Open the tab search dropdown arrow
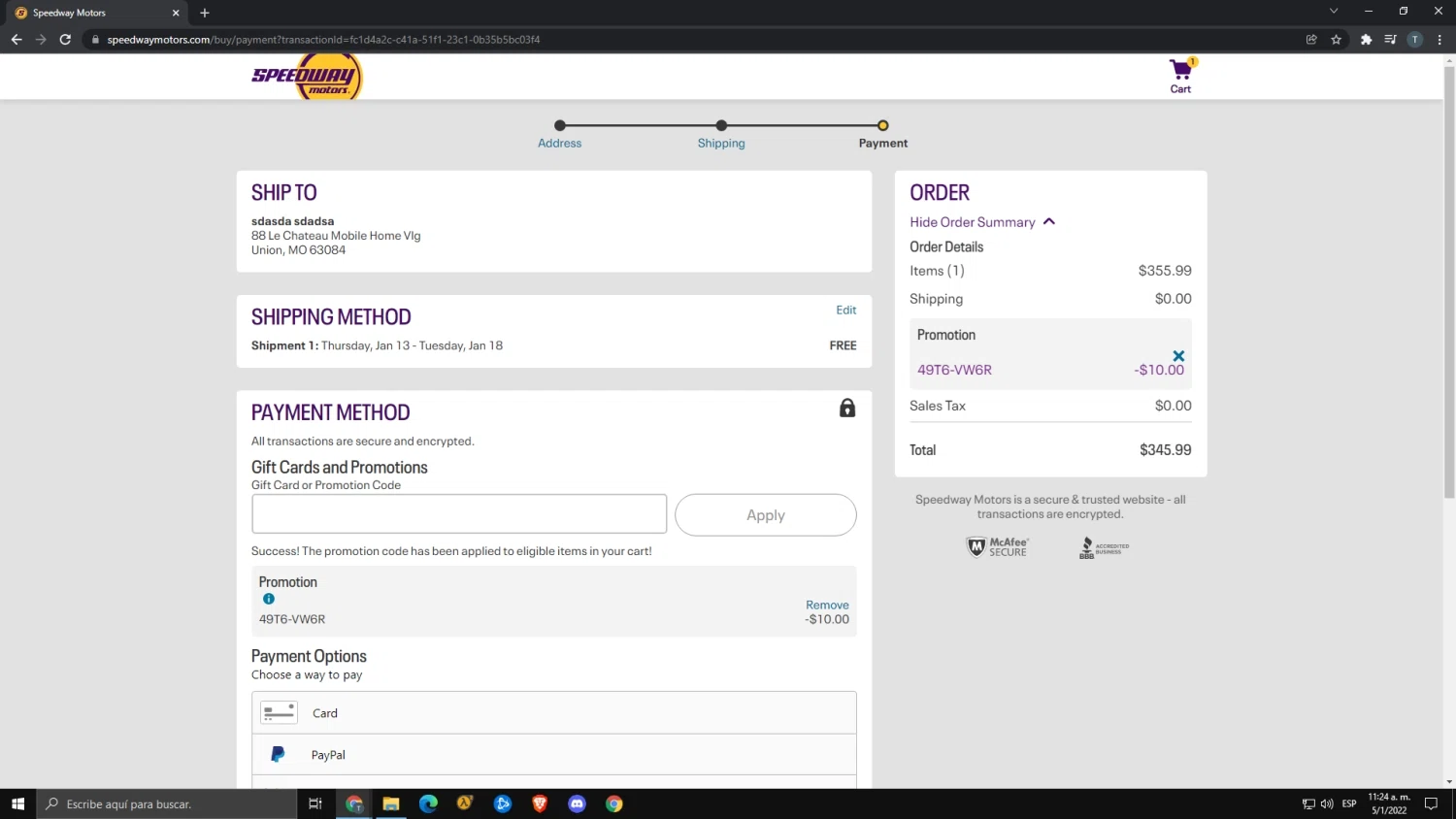Screen dimensions: 1456x819 click(1334, 12)
